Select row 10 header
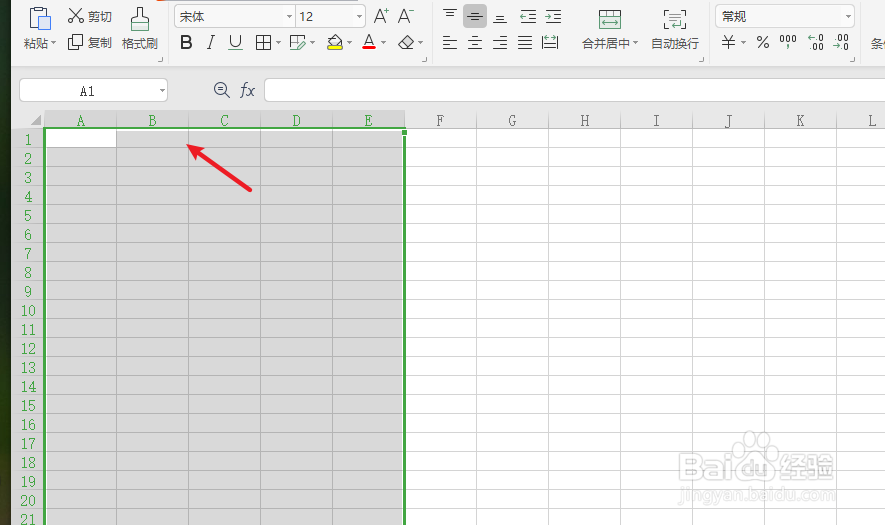Image resolution: width=885 pixels, height=525 pixels. 28,310
